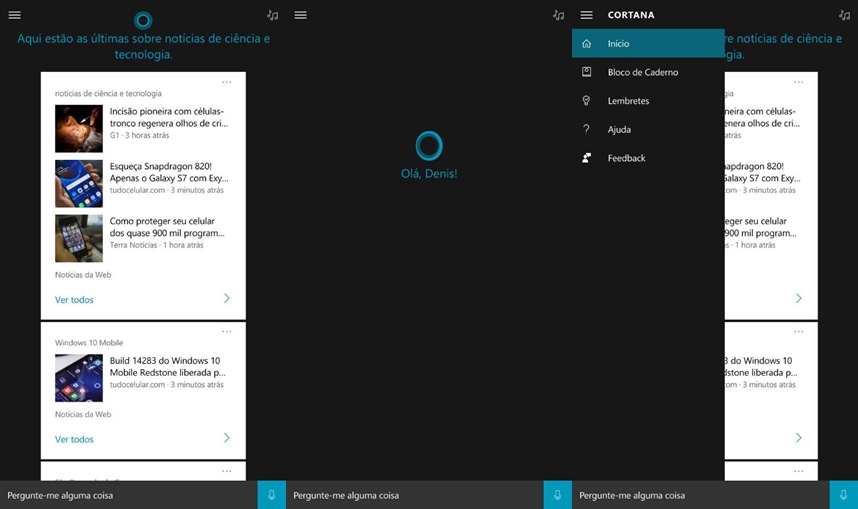Click 'Terra Notícias · 1 hora atrás' source line
Viewport: 858px width, 509px height.
[156, 245]
